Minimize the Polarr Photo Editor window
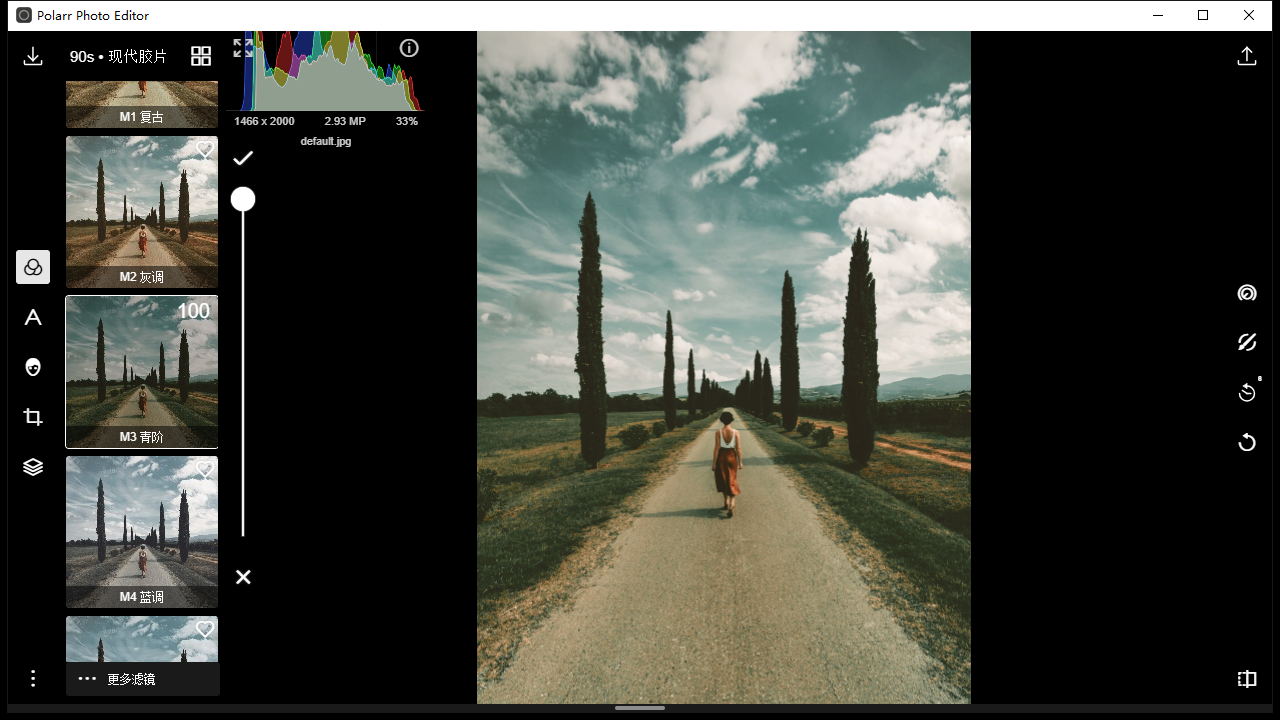1280x720 pixels. (x=1157, y=15)
